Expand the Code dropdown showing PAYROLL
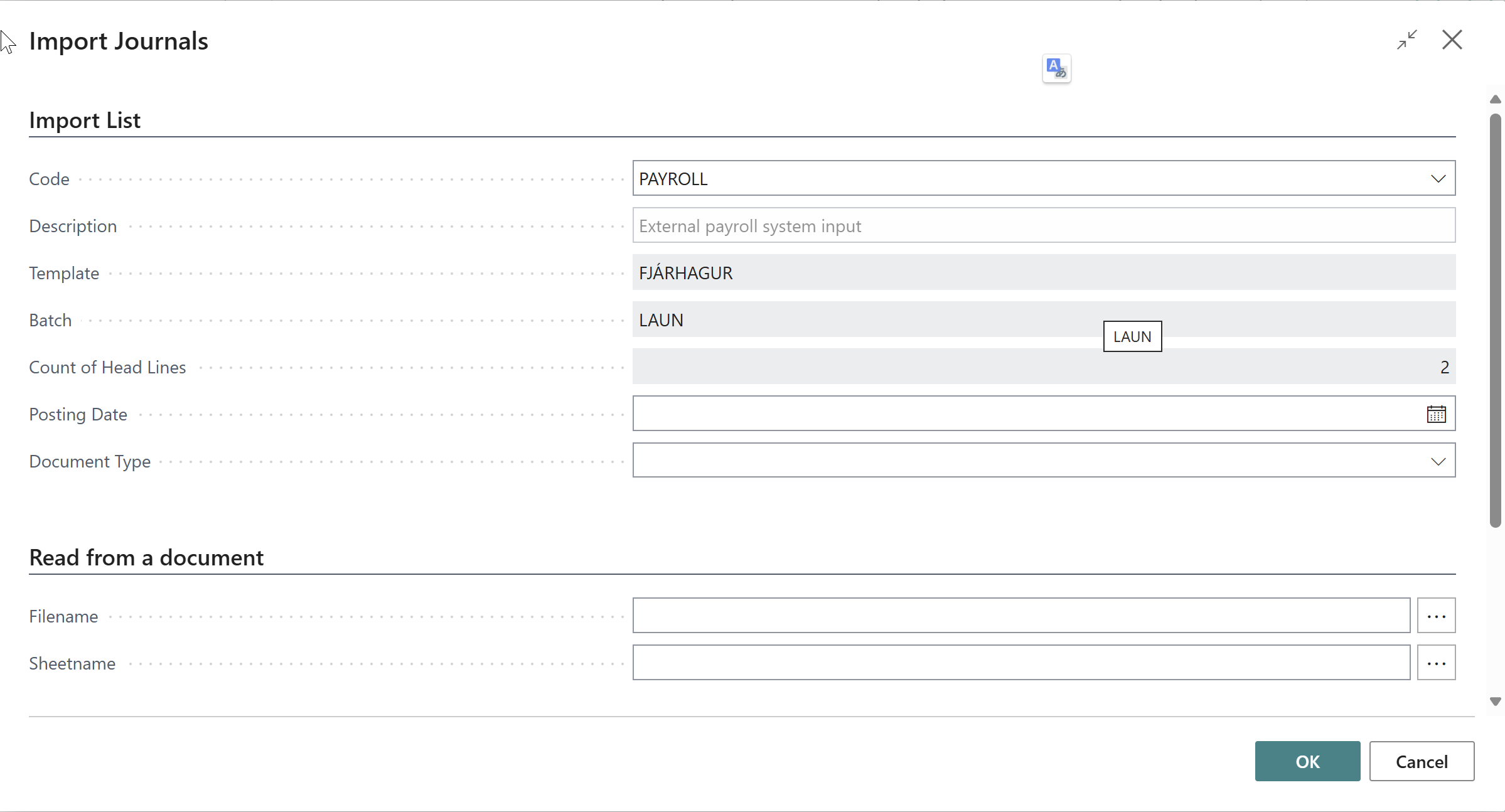The width and height of the screenshot is (1505, 812). (1438, 179)
